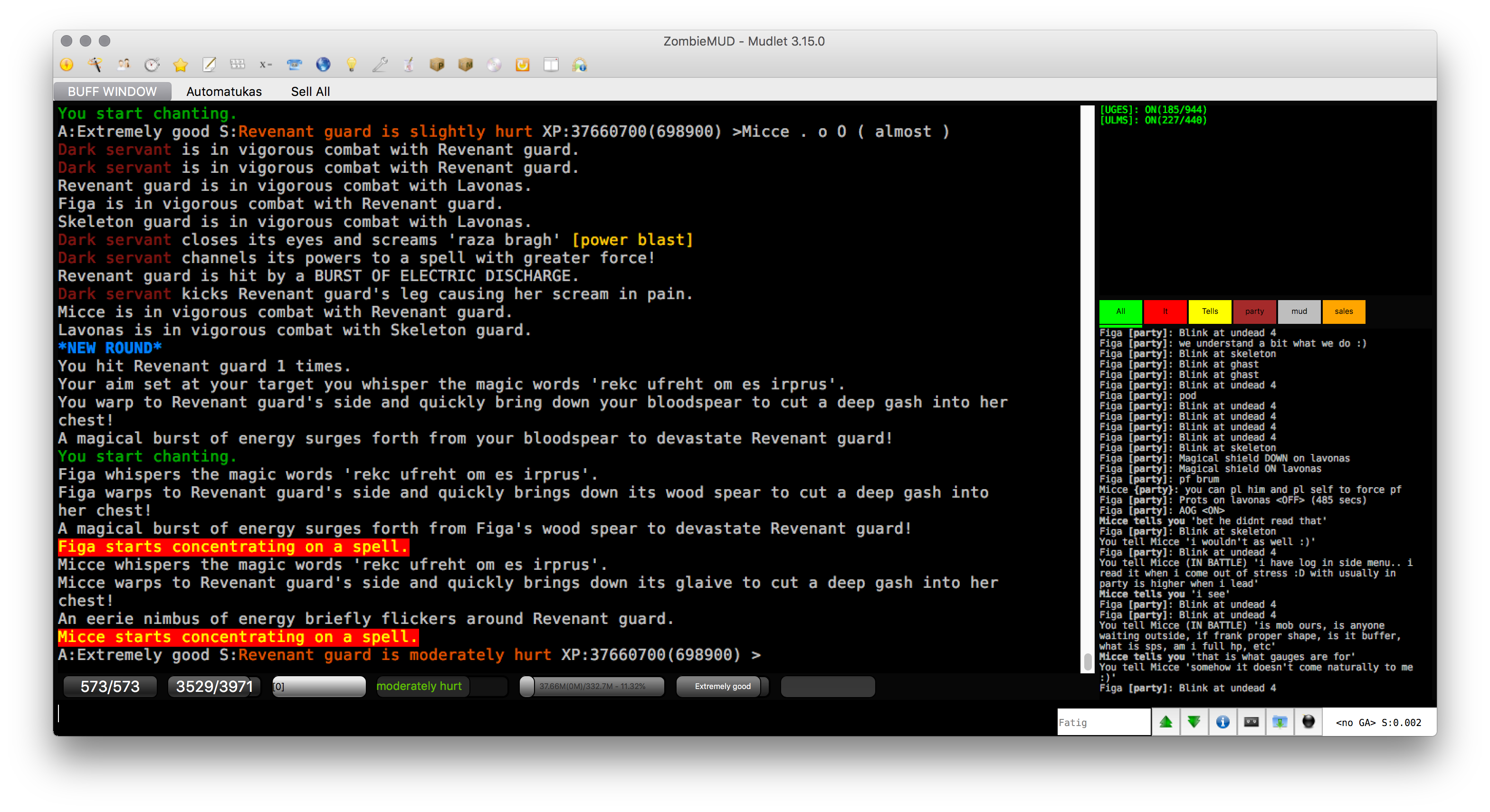Click the '[ULMS]: ON(227/440)' buff line

[x=1153, y=120]
